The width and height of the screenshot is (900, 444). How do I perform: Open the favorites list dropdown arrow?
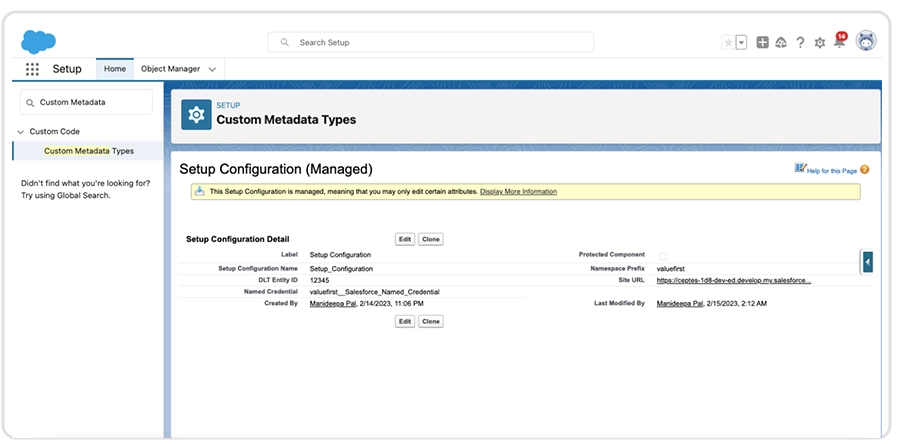pos(741,43)
